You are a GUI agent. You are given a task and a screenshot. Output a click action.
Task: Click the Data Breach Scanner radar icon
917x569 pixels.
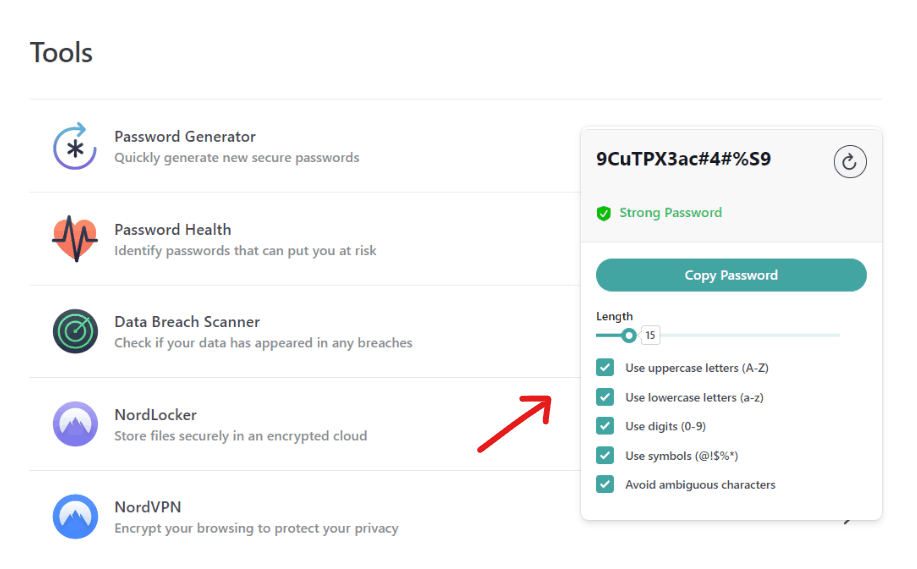(75, 331)
